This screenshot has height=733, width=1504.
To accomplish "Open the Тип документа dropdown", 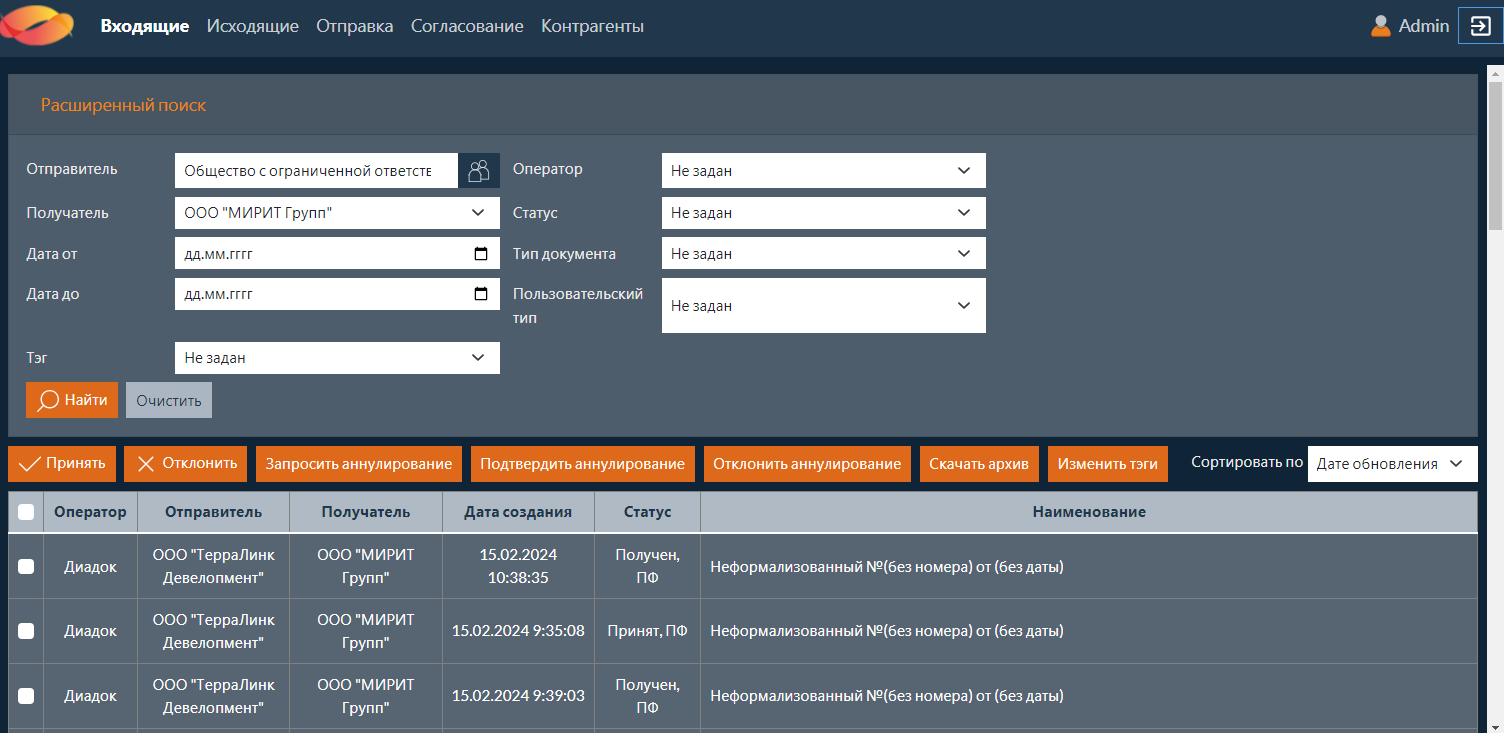I will tap(824, 253).
